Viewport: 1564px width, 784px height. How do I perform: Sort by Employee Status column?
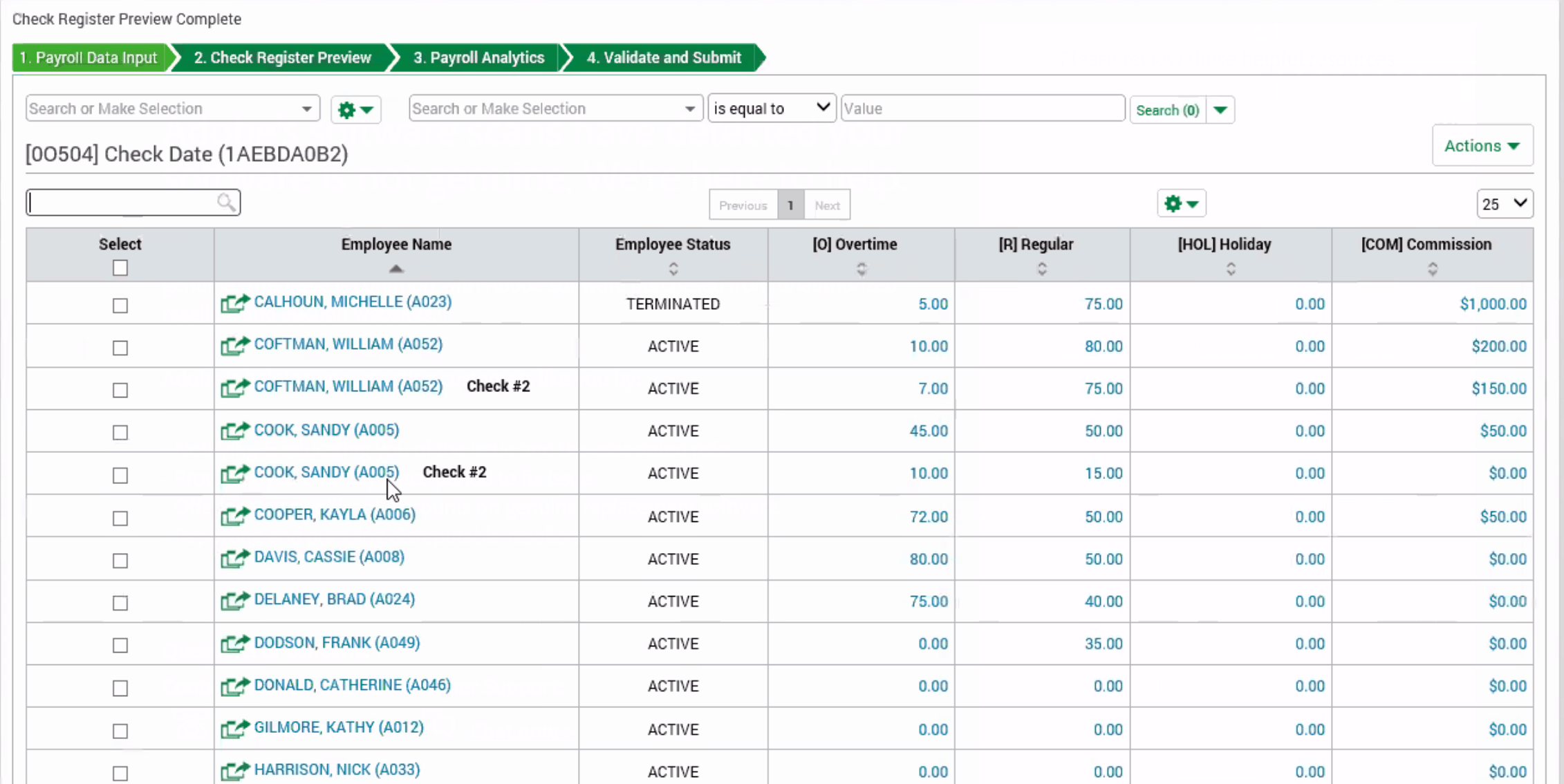pyautogui.click(x=673, y=269)
